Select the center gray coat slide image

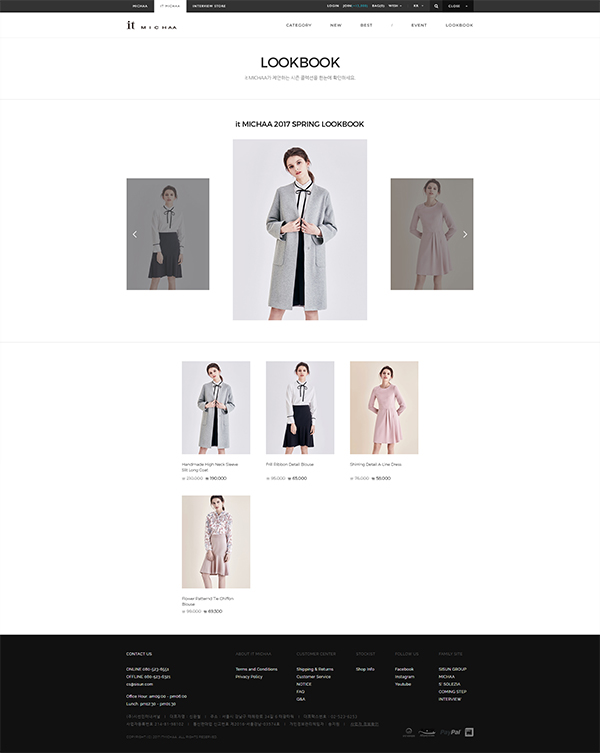(x=300, y=230)
